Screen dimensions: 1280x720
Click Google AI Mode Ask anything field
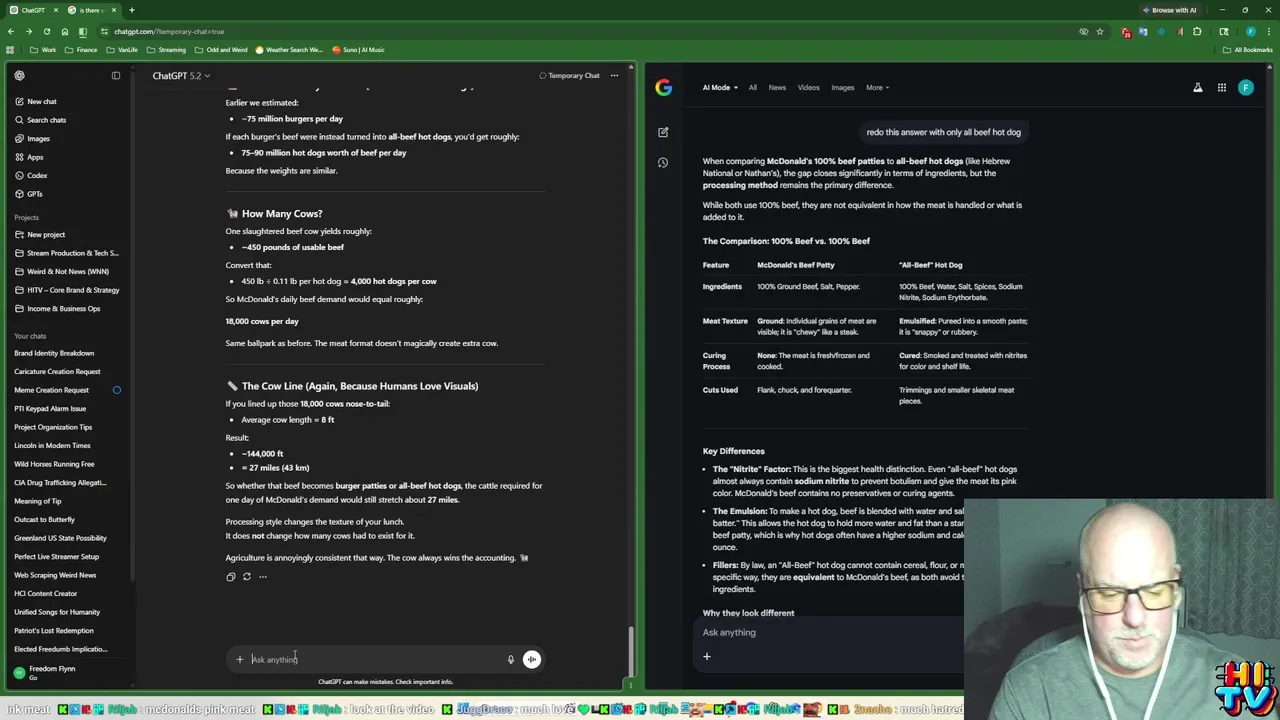pyautogui.click(x=830, y=632)
